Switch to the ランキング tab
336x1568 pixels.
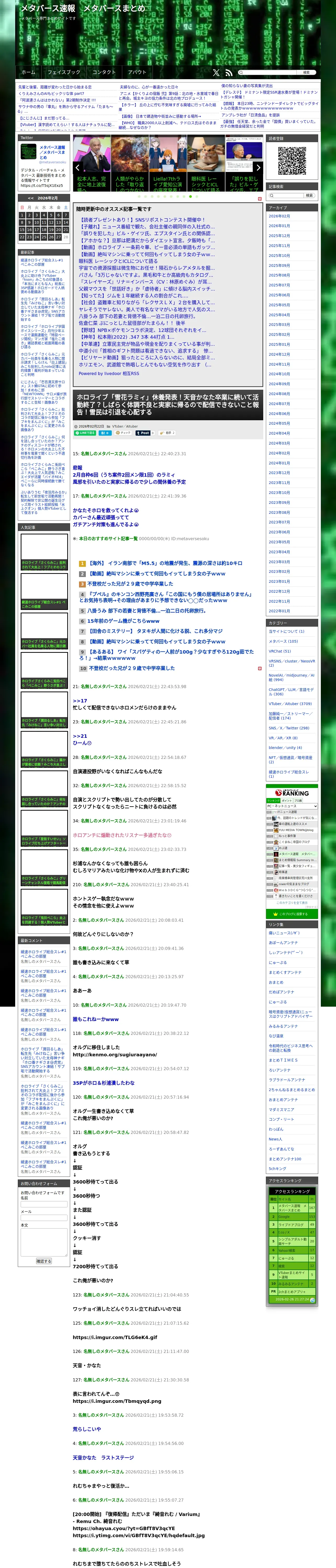pyautogui.click(x=273, y=800)
